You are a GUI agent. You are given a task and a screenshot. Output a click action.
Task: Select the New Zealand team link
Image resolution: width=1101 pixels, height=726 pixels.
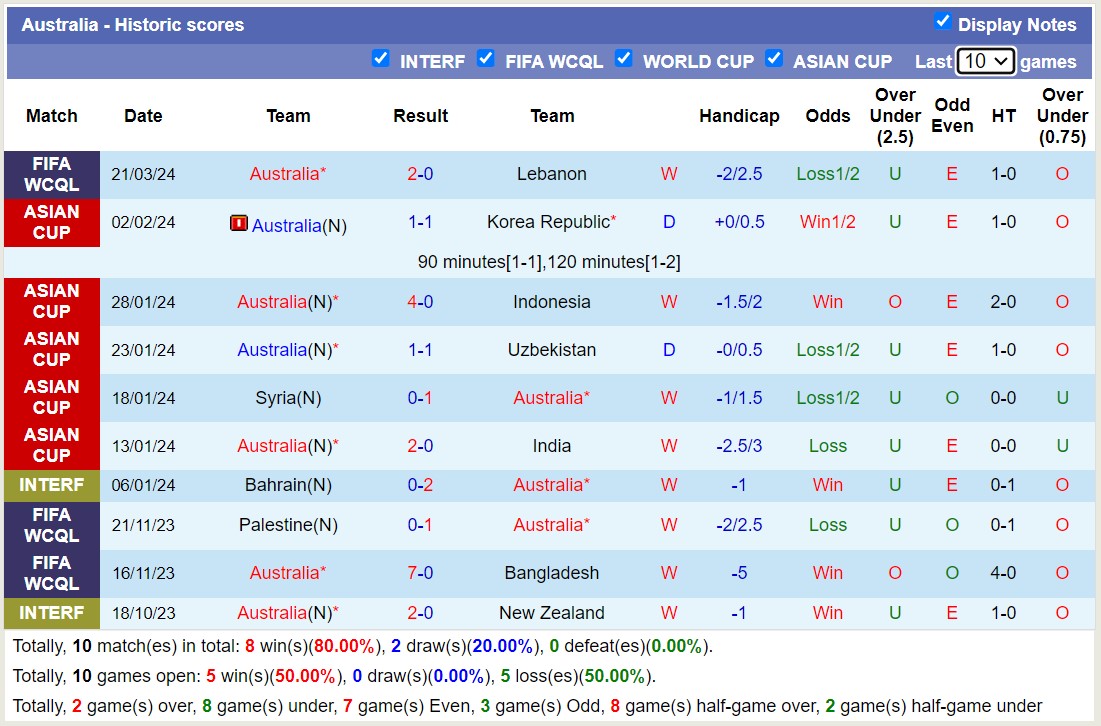[551, 613]
